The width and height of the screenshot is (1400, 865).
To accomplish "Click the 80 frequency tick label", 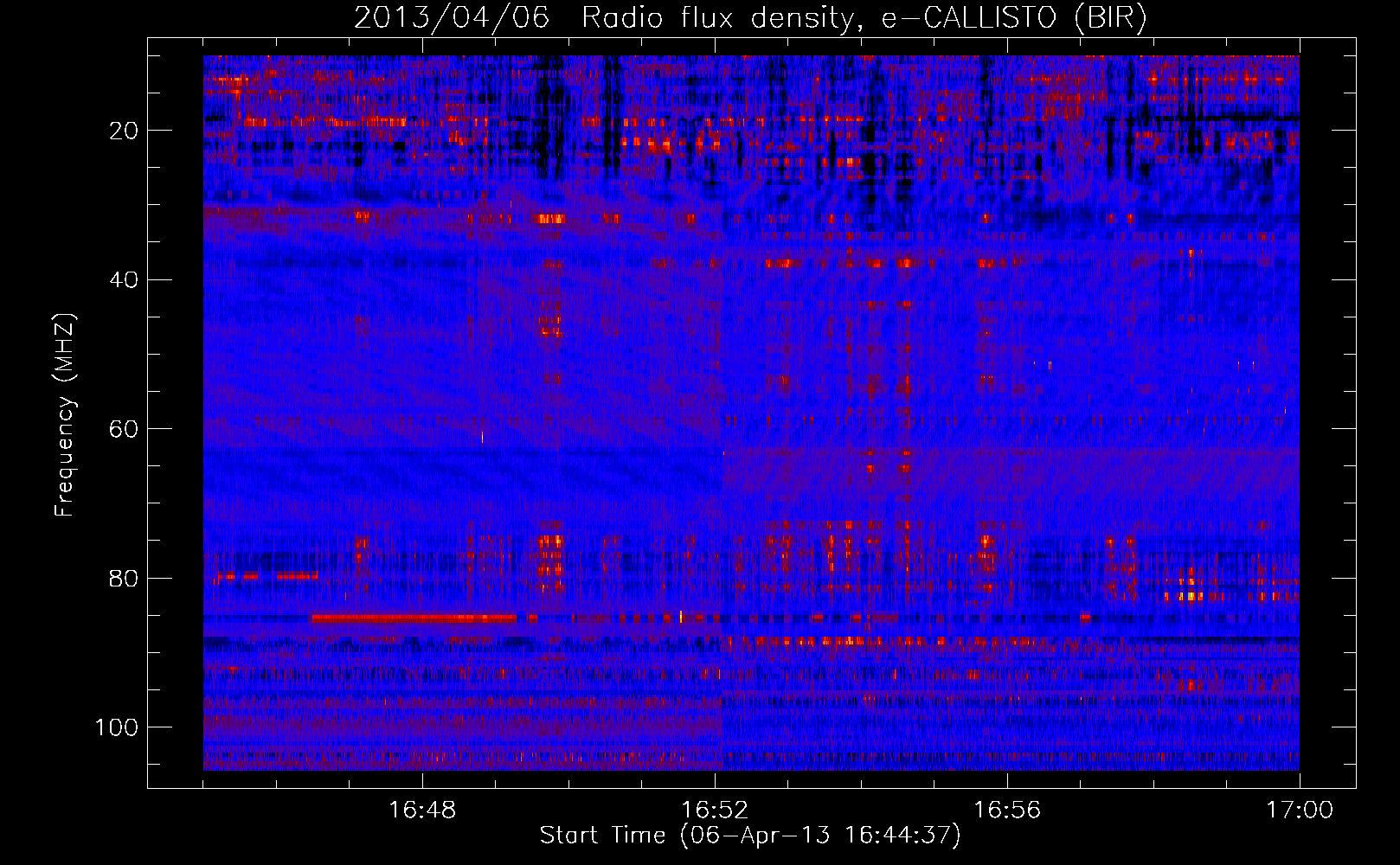I will click(124, 578).
